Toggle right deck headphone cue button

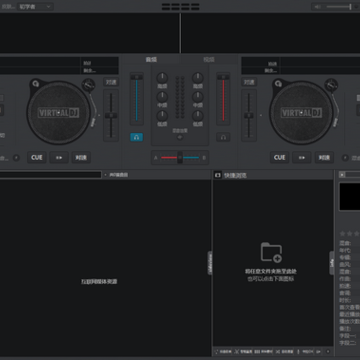point(223,137)
